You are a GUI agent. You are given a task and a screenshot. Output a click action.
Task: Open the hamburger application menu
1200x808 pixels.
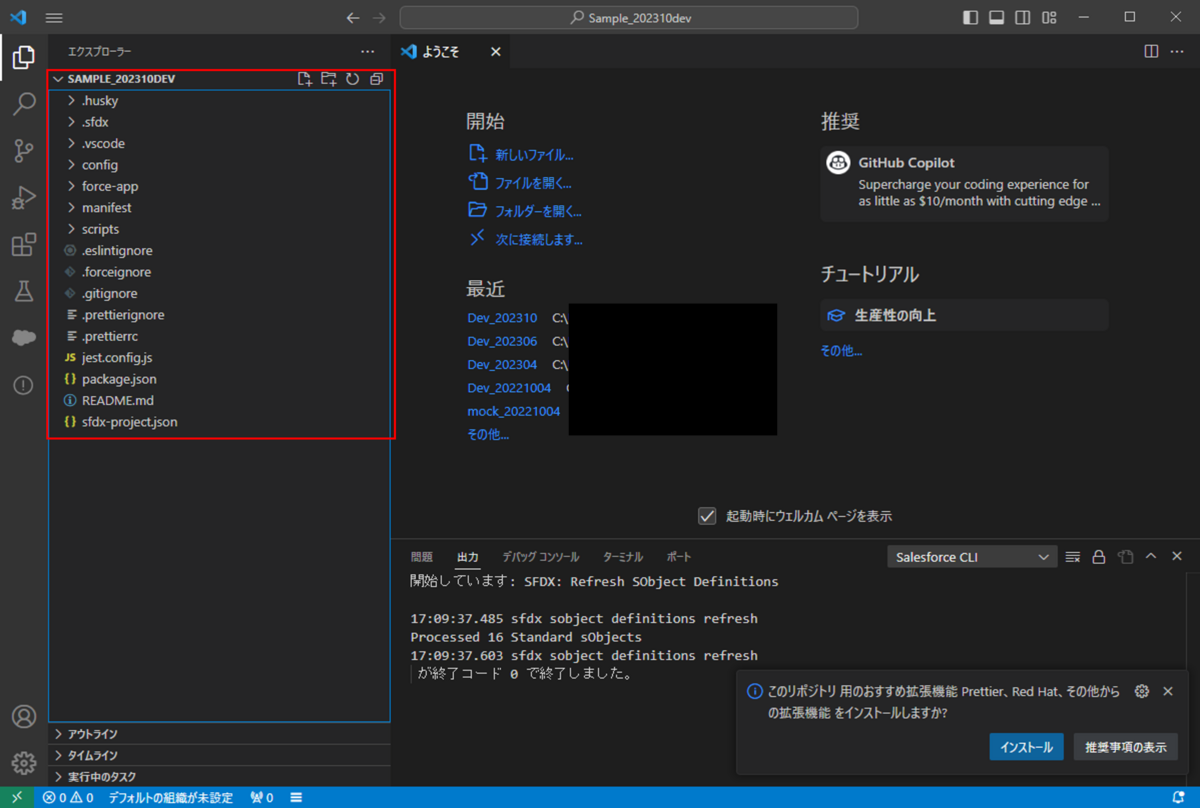tap(54, 18)
